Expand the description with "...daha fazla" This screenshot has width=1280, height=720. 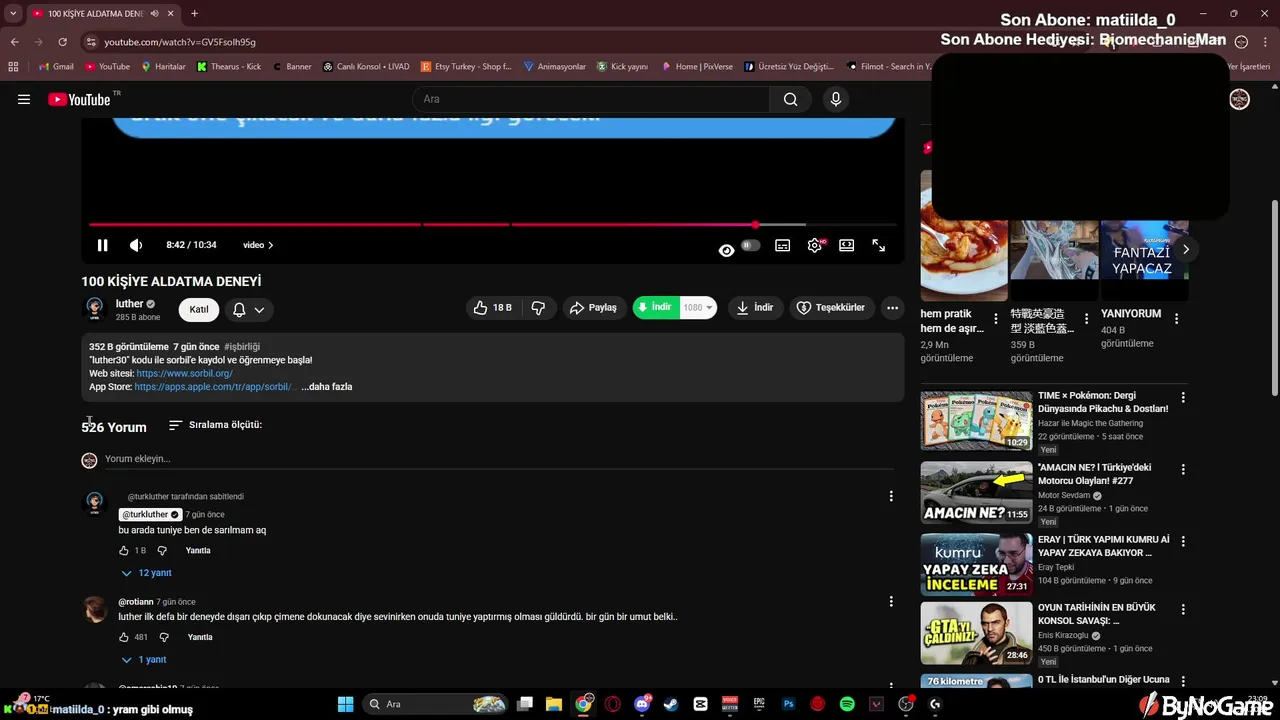327,387
